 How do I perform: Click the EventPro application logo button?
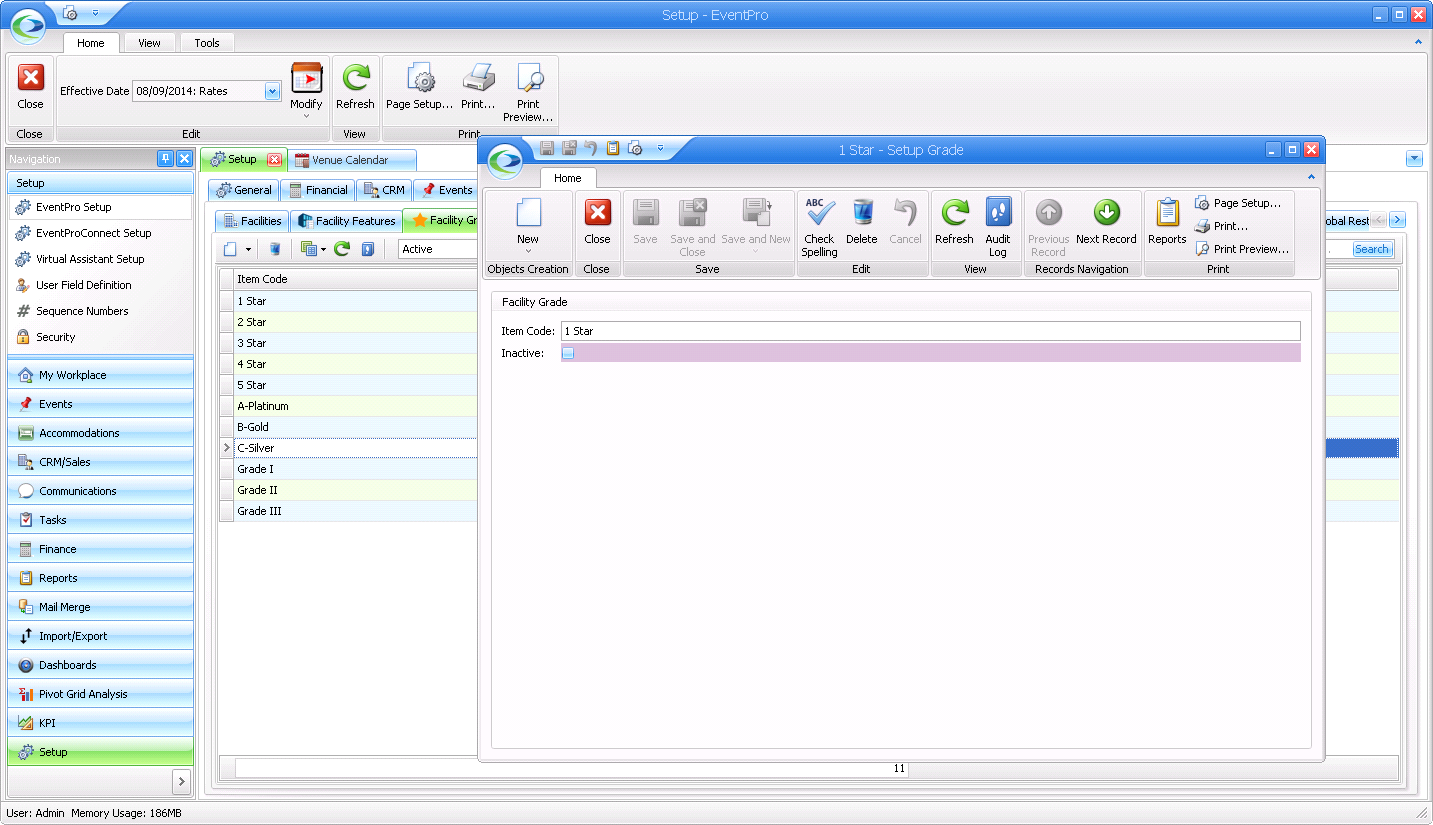click(x=28, y=27)
